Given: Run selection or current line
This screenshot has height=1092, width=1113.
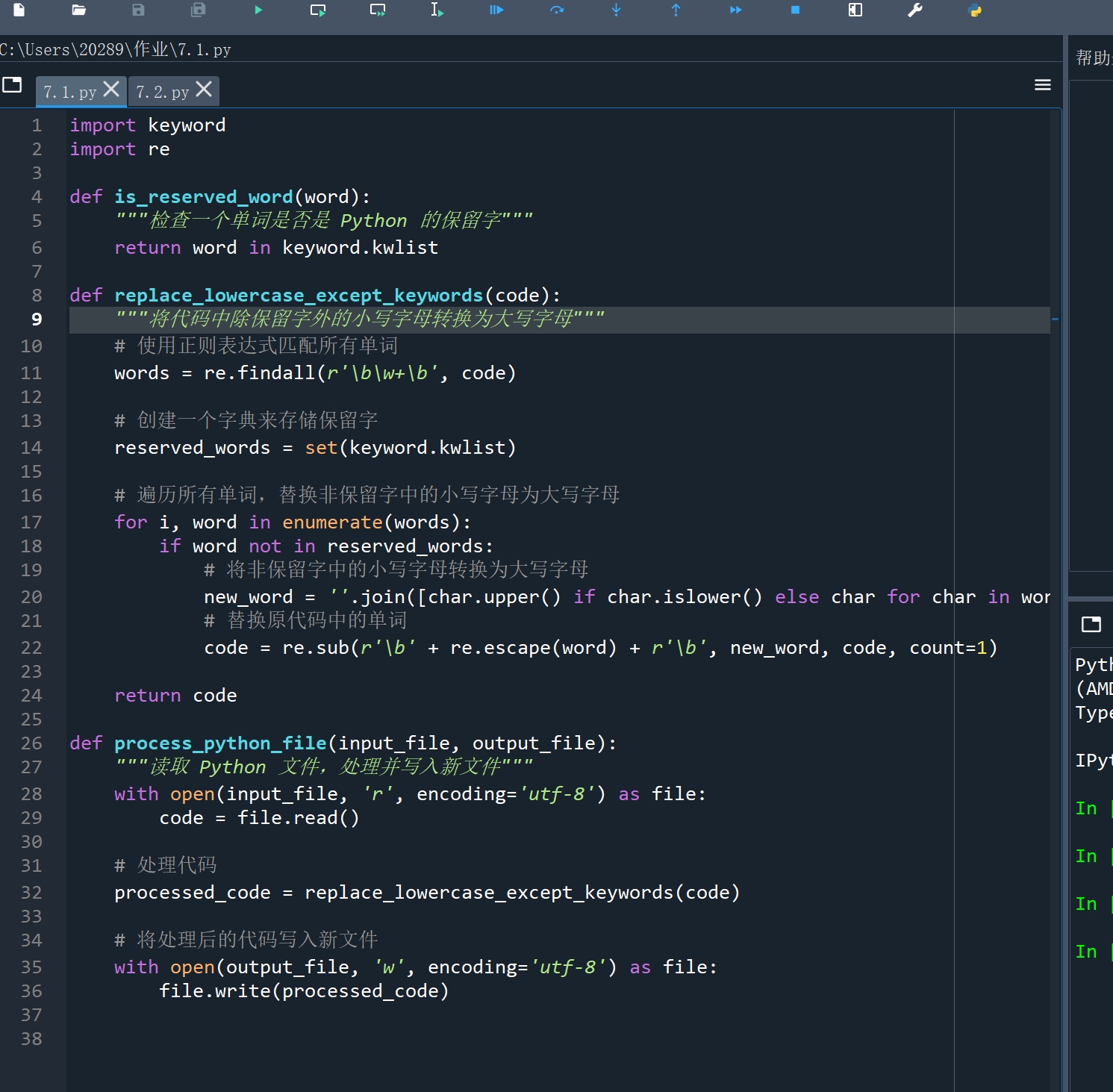Looking at the screenshot, I should point(437,10).
